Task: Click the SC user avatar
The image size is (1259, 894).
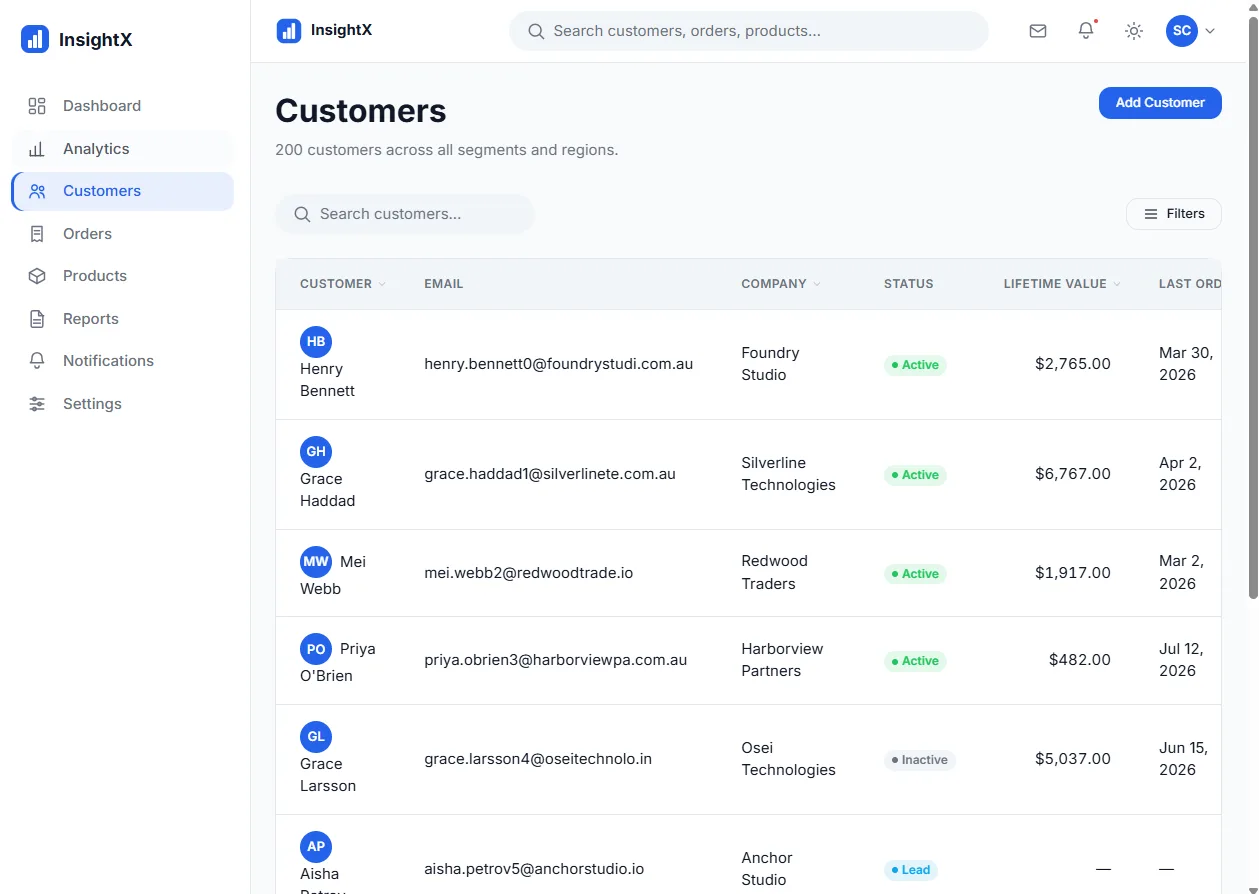Action: tap(1182, 31)
